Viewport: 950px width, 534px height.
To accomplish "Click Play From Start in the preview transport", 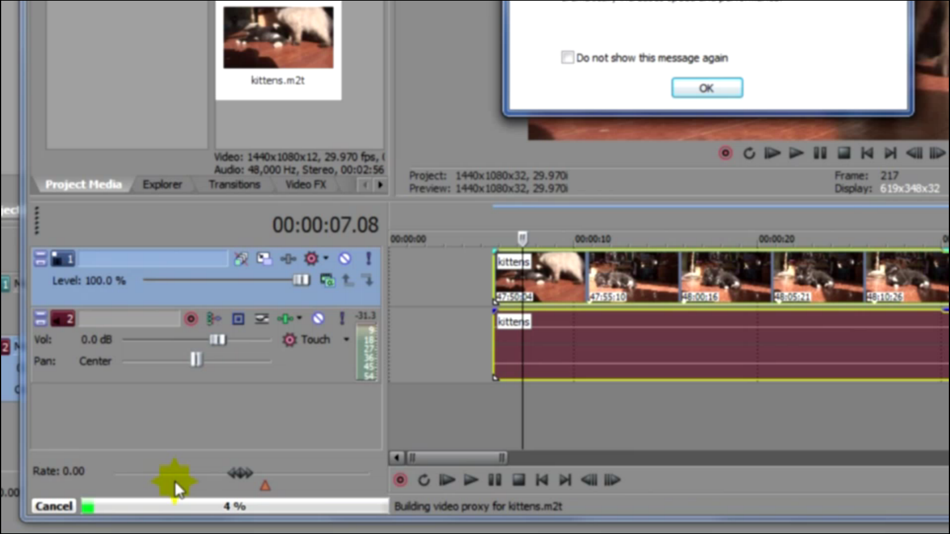I will 772,153.
